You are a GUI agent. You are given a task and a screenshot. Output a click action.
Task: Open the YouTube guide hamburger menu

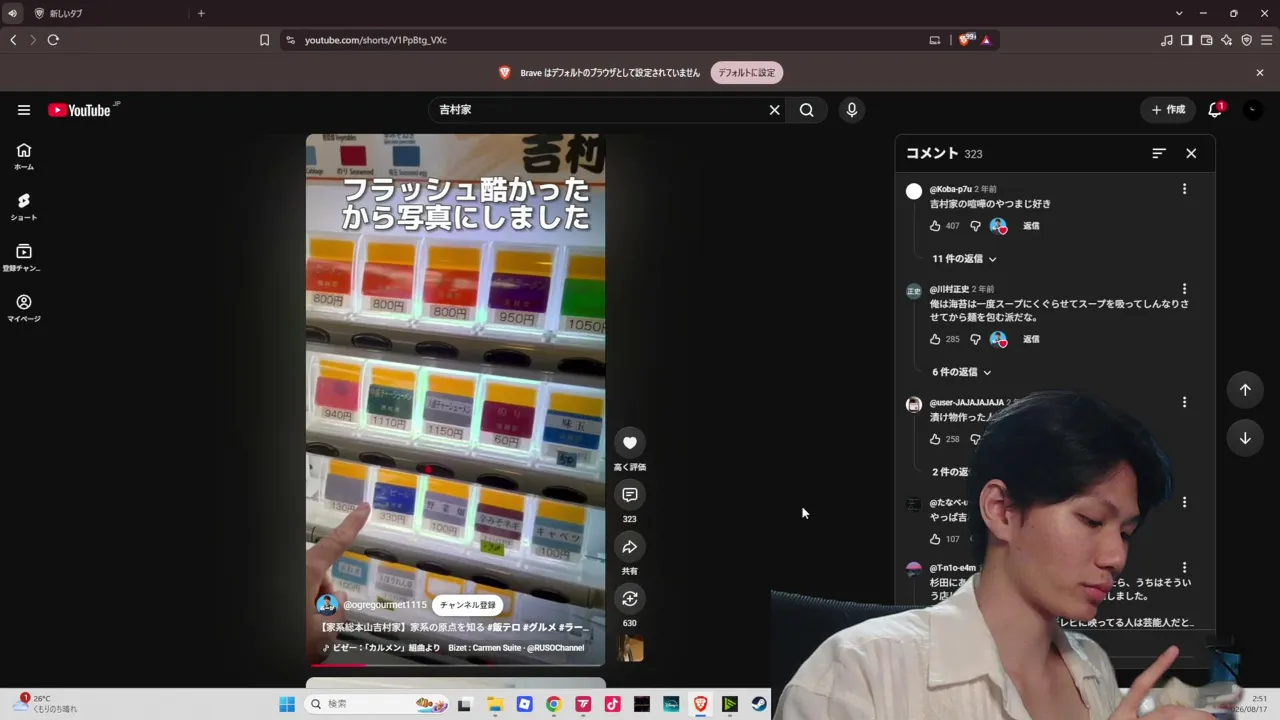24,110
